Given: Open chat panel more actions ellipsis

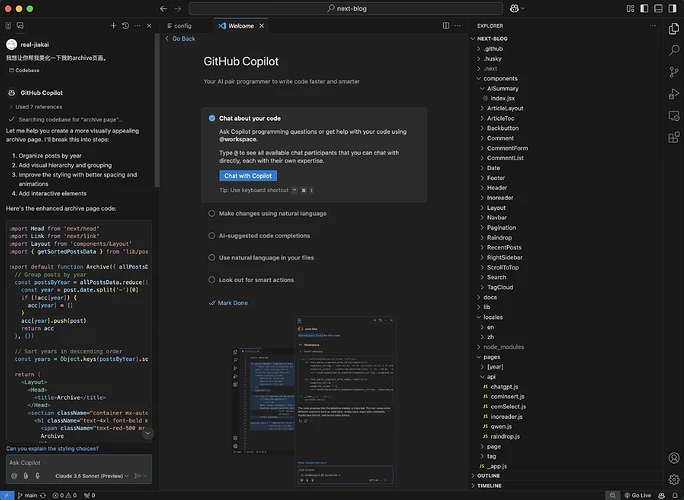Looking at the screenshot, I should tap(137, 26).
